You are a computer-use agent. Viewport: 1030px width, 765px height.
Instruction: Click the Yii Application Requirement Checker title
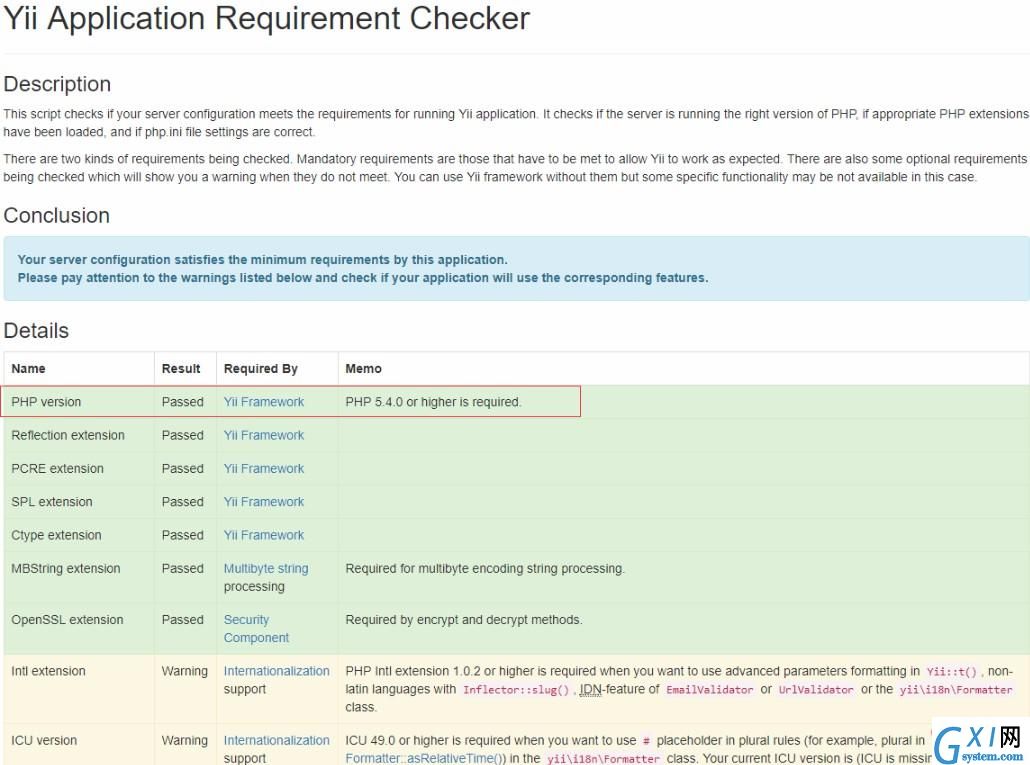(x=267, y=18)
